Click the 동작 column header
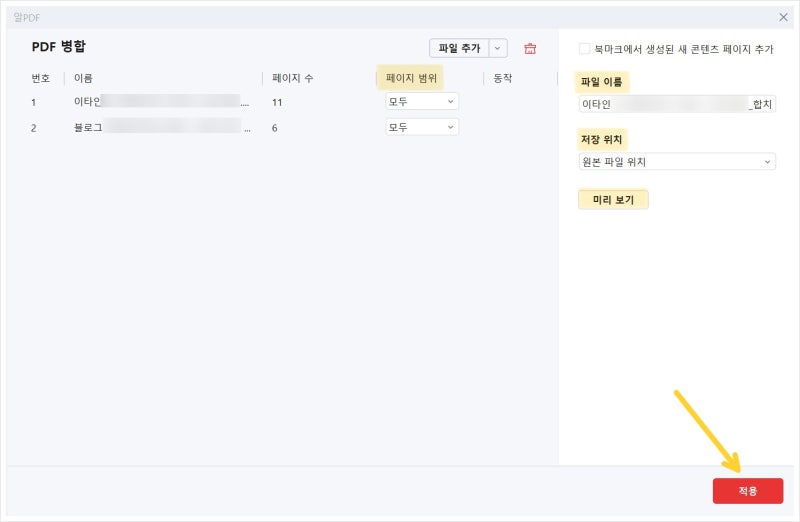Viewport: 800px width, 522px height. (502, 77)
